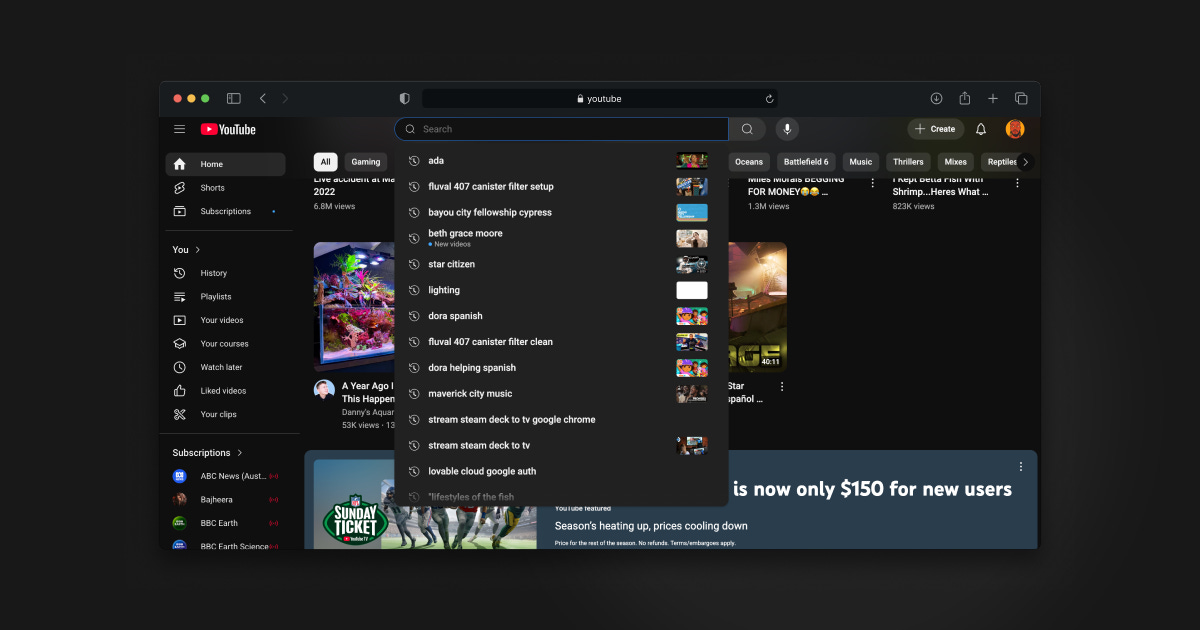This screenshot has width=1200, height=630.
Task: Choose suggestion 'stream steam deck to tv google chrome'
Action: coord(561,420)
